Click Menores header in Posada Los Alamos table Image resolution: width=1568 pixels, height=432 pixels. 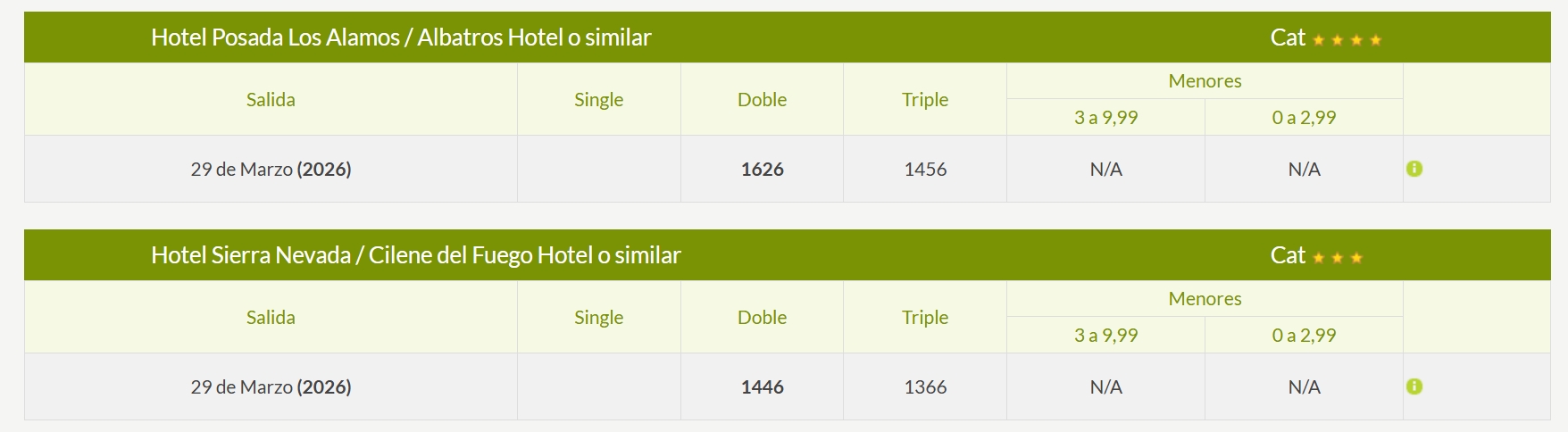1205,80
